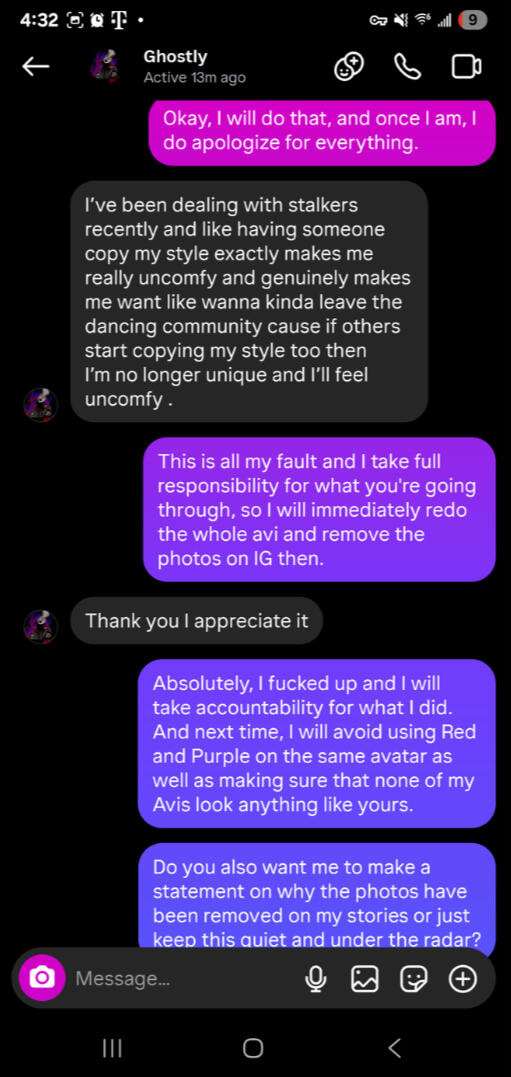
Task: Tap the back arrow to leave chat
Action: click(36, 67)
